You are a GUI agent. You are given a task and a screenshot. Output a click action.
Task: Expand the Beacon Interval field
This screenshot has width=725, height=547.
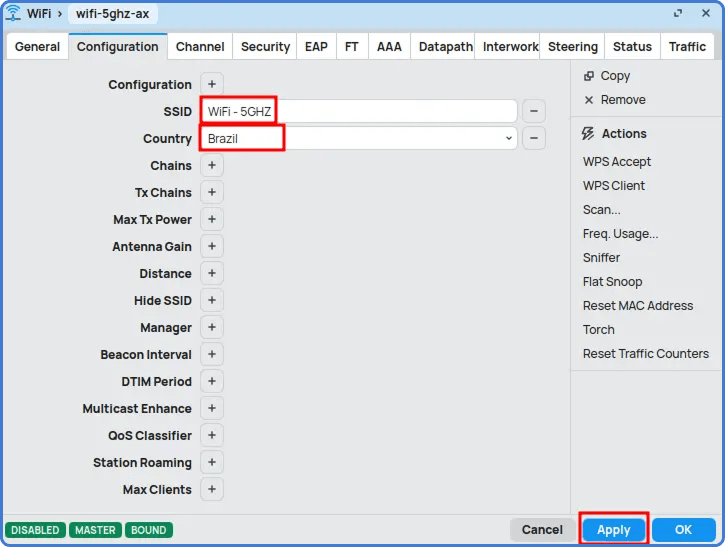pyautogui.click(x=212, y=354)
